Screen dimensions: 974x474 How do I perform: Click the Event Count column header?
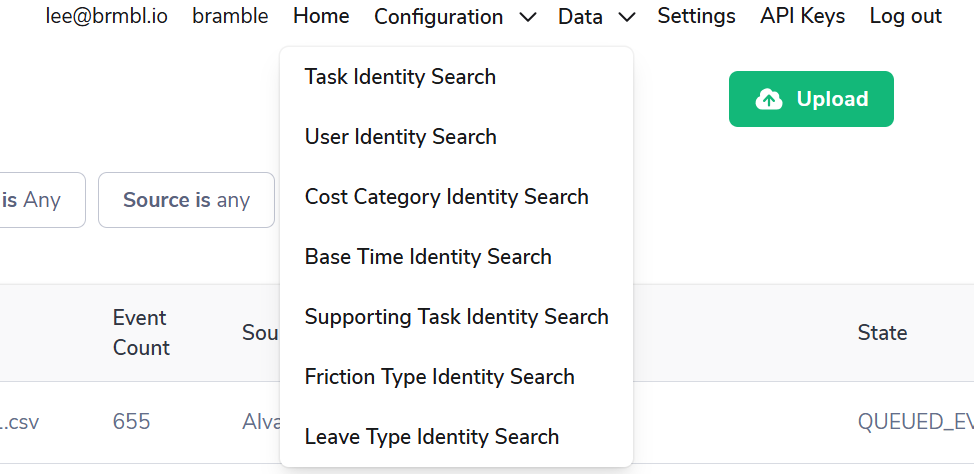(141, 333)
